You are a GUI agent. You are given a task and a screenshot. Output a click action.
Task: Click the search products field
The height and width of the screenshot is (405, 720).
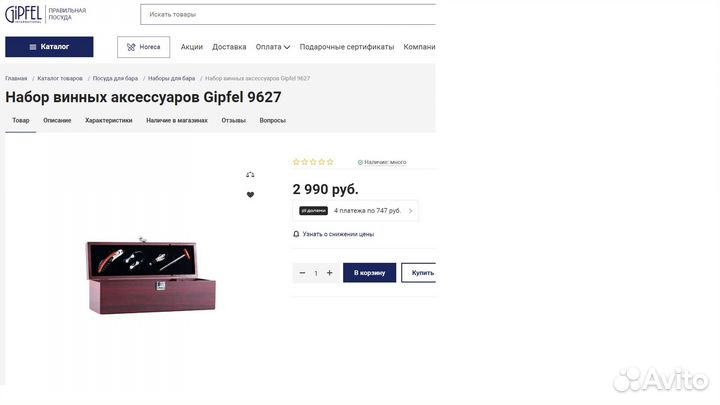[x=288, y=14]
